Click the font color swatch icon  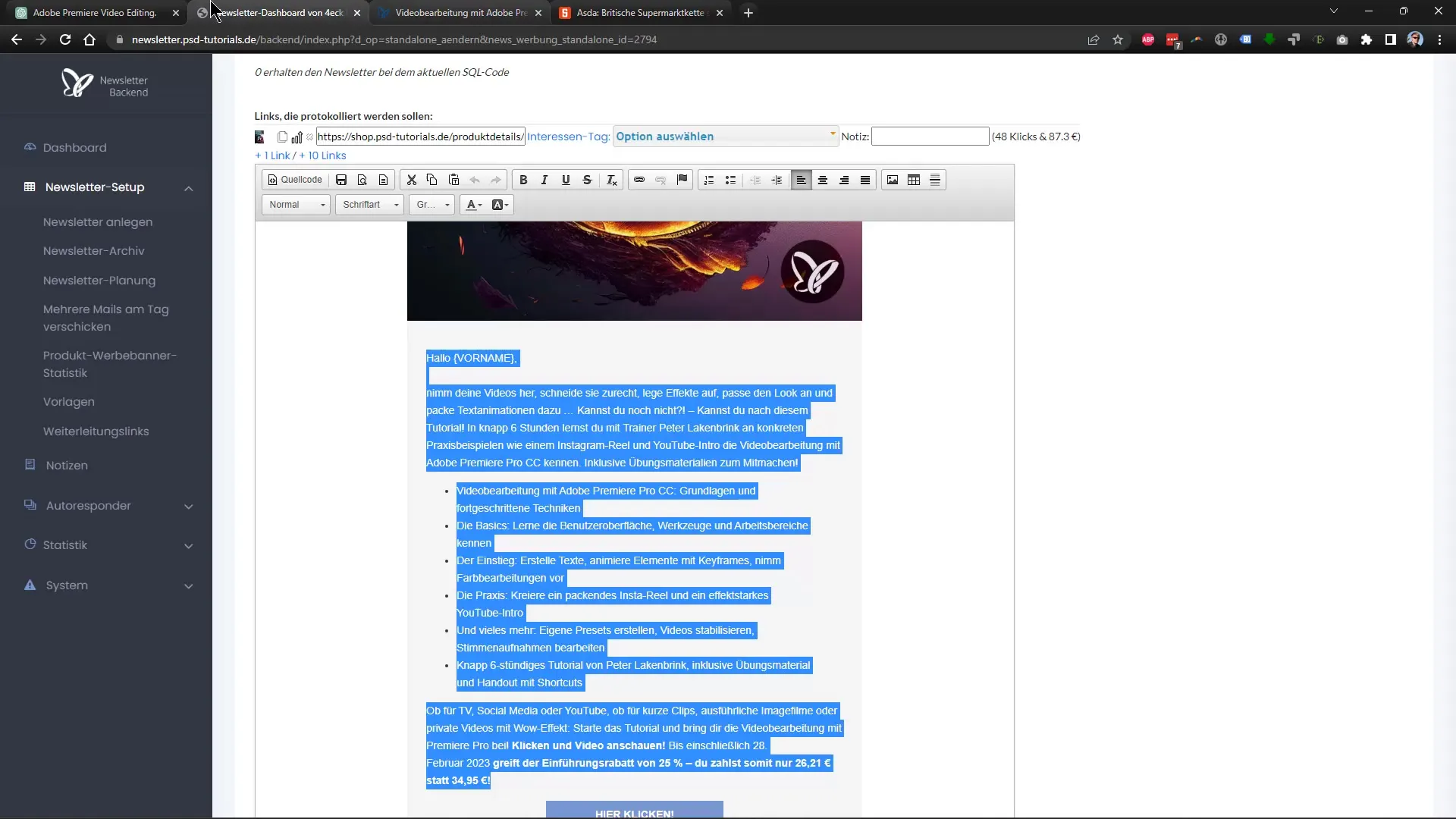tap(471, 204)
